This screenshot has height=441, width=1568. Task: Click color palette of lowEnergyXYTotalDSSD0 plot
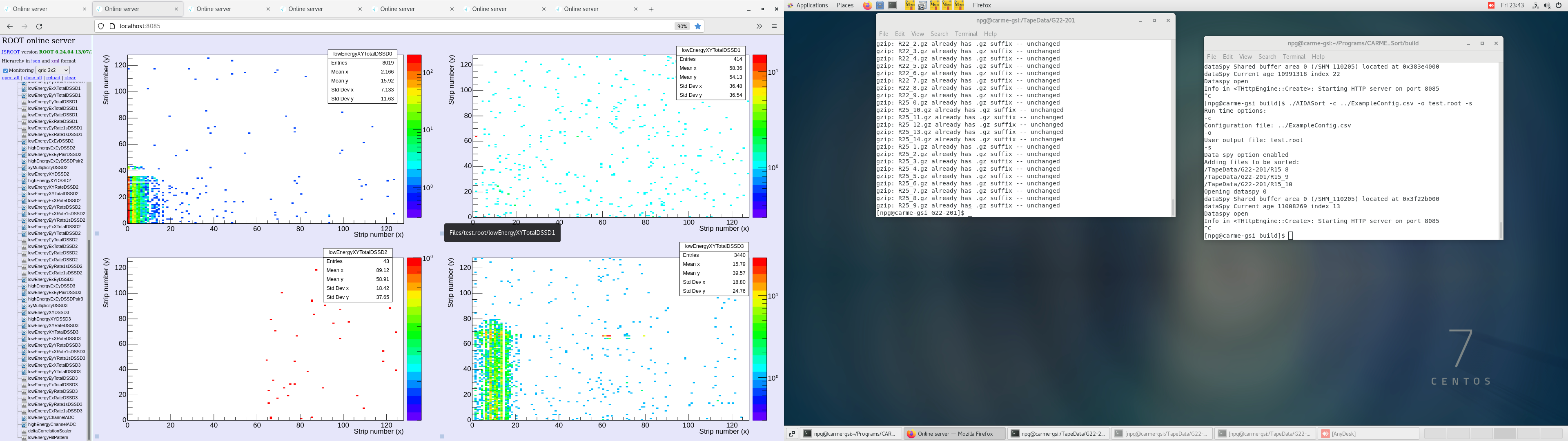coord(414,136)
